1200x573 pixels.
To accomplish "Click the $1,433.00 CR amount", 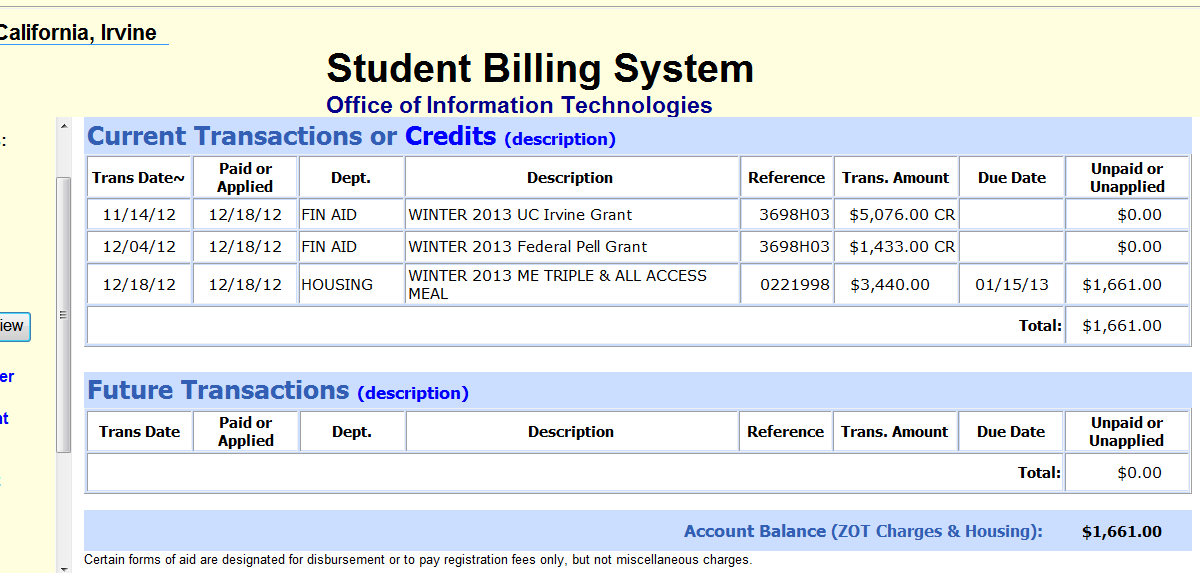I will (x=902, y=247).
